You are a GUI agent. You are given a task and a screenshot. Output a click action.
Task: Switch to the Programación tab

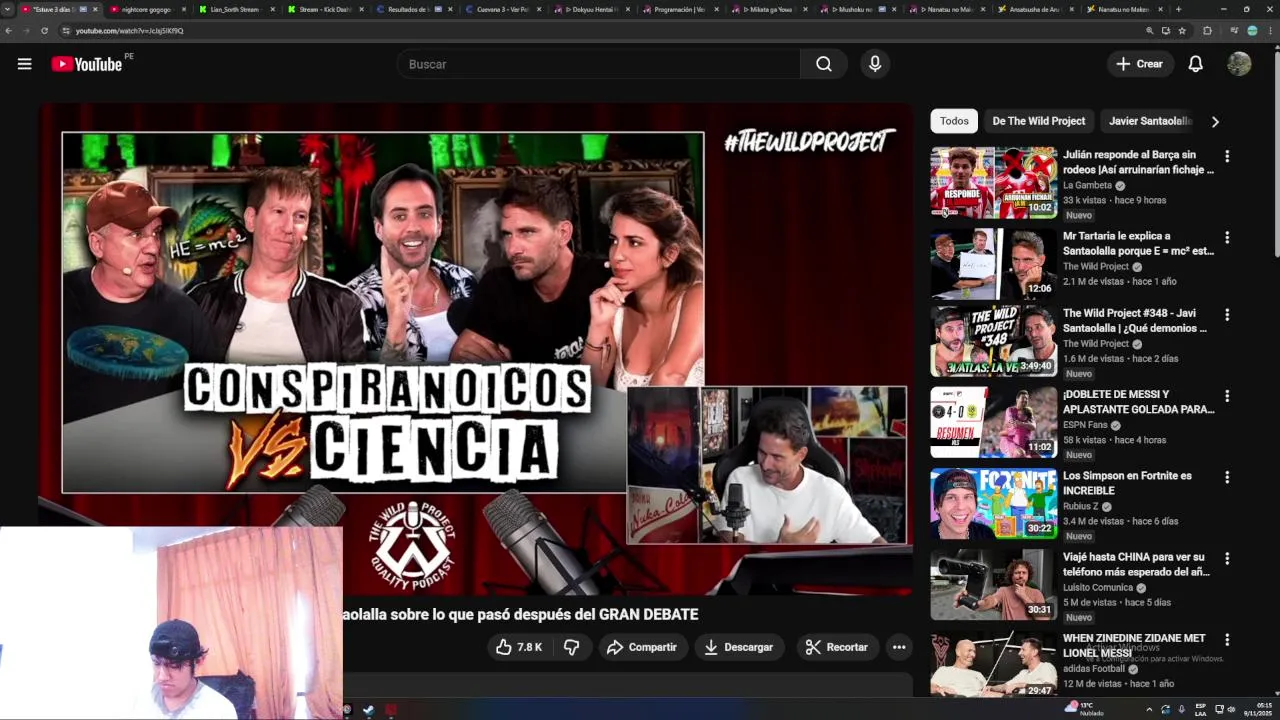tap(680, 9)
